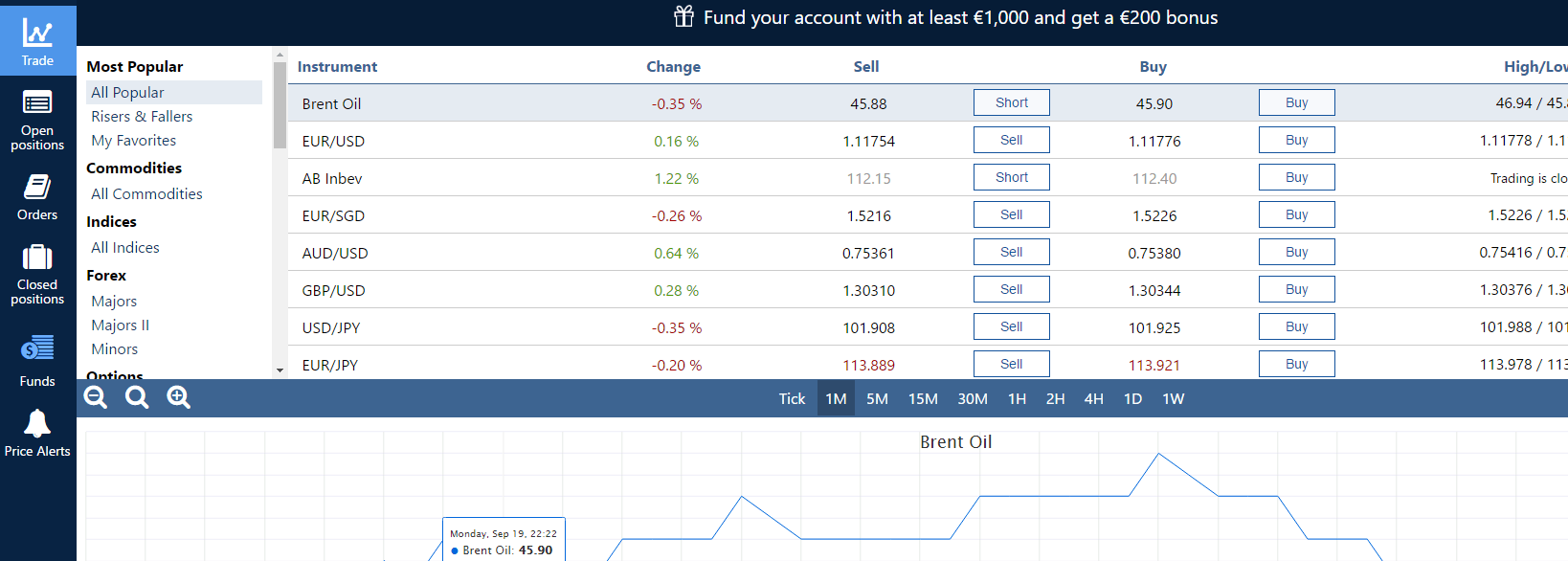Select the Tick chart interval
Viewport: 1568px width, 561px height.
[x=792, y=399]
